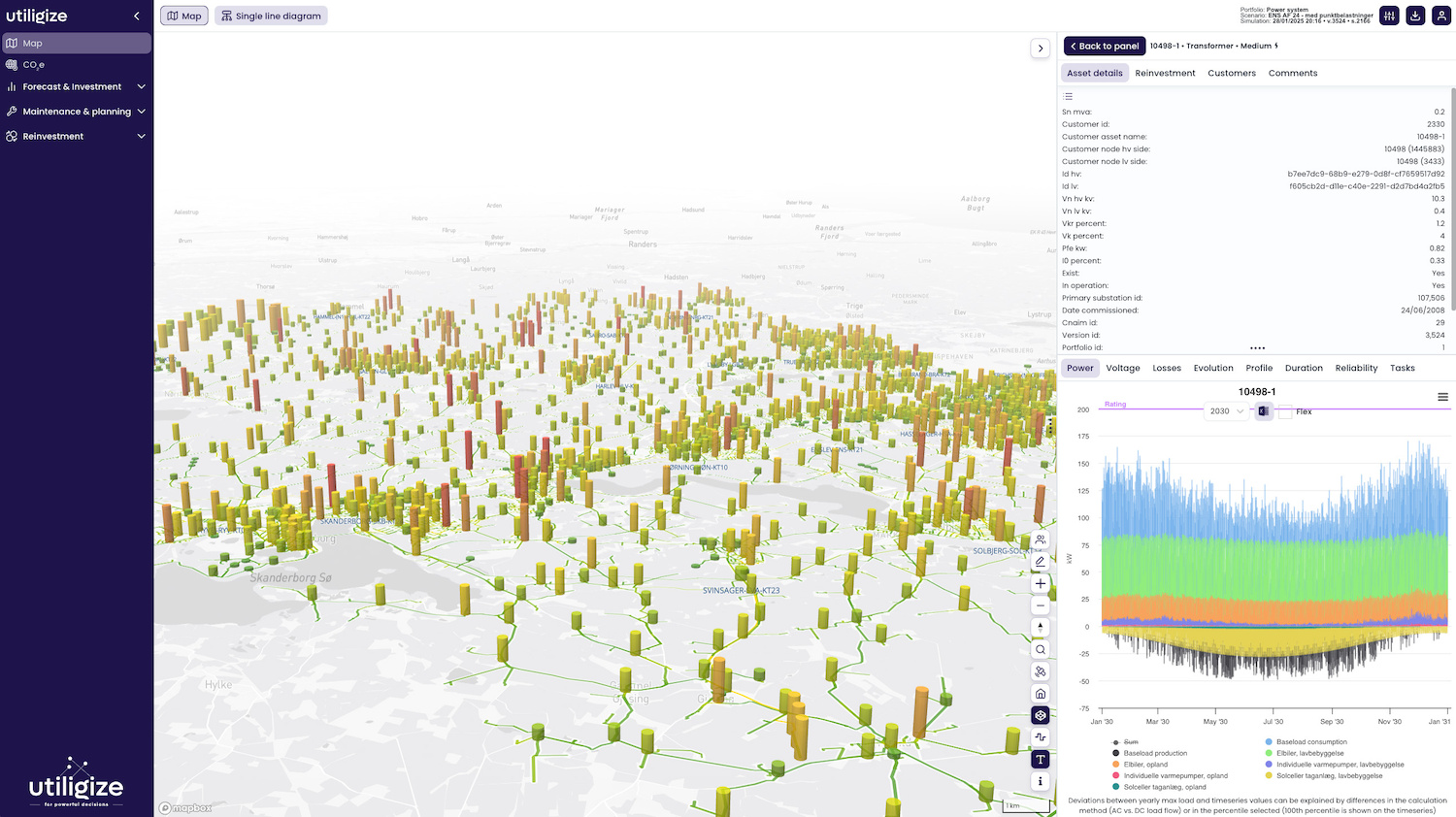Screen dimensions: 1456x817
Task: Enable the Flex checkbox
Action: [x=1285, y=412]
